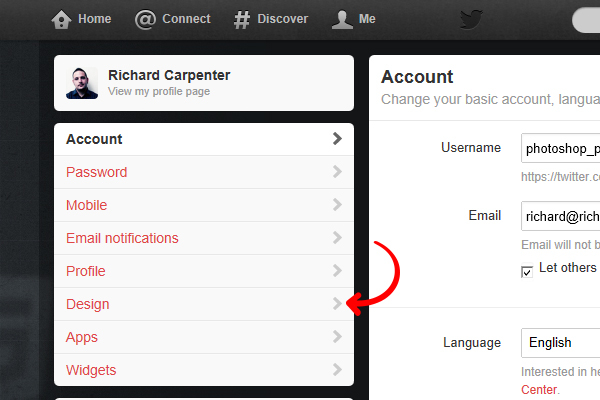600x400 pixels.
Task: Open the Mobile settings section
Action: point(204,205)
